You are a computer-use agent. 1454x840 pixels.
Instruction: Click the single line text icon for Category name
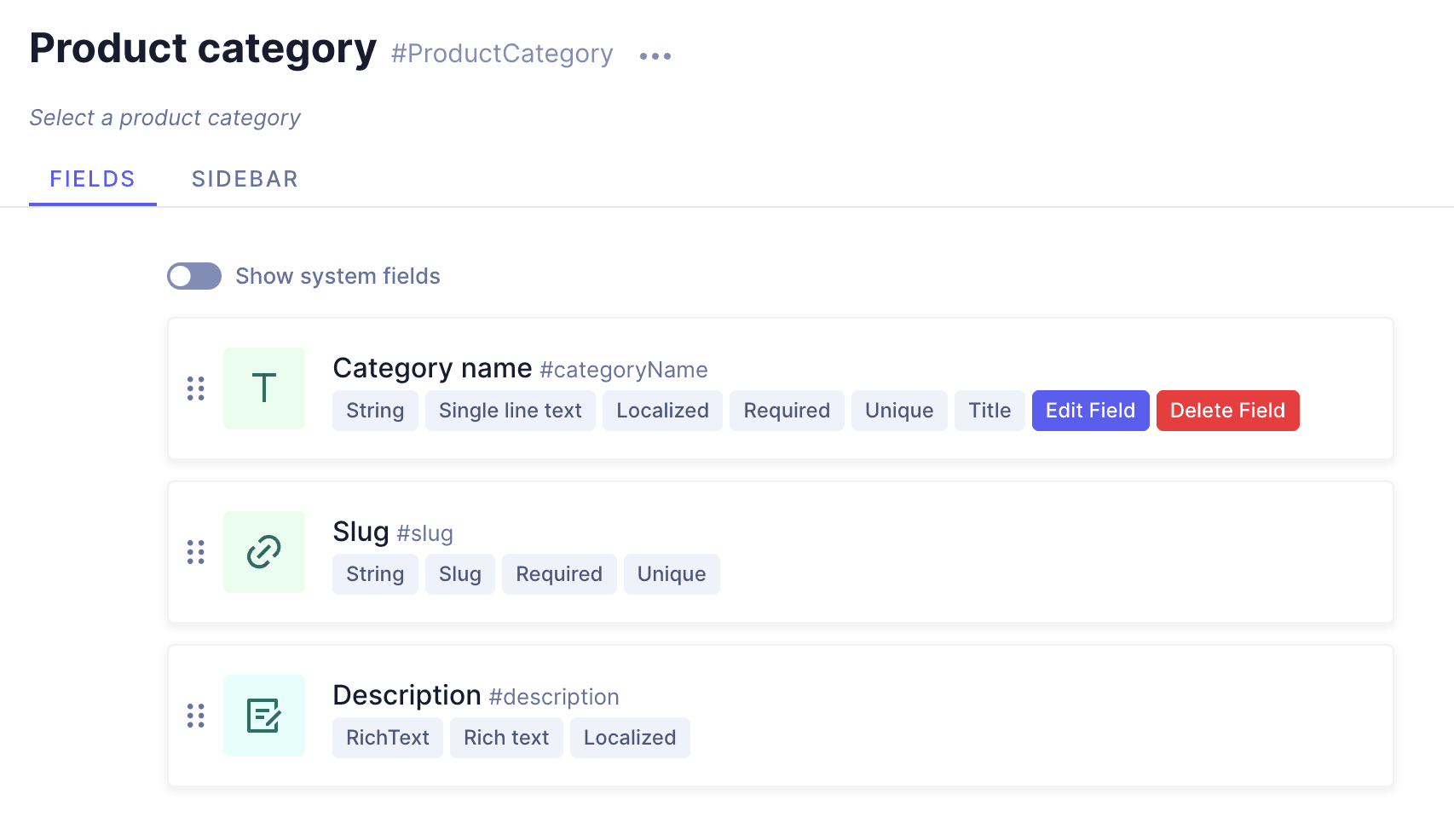263,388
